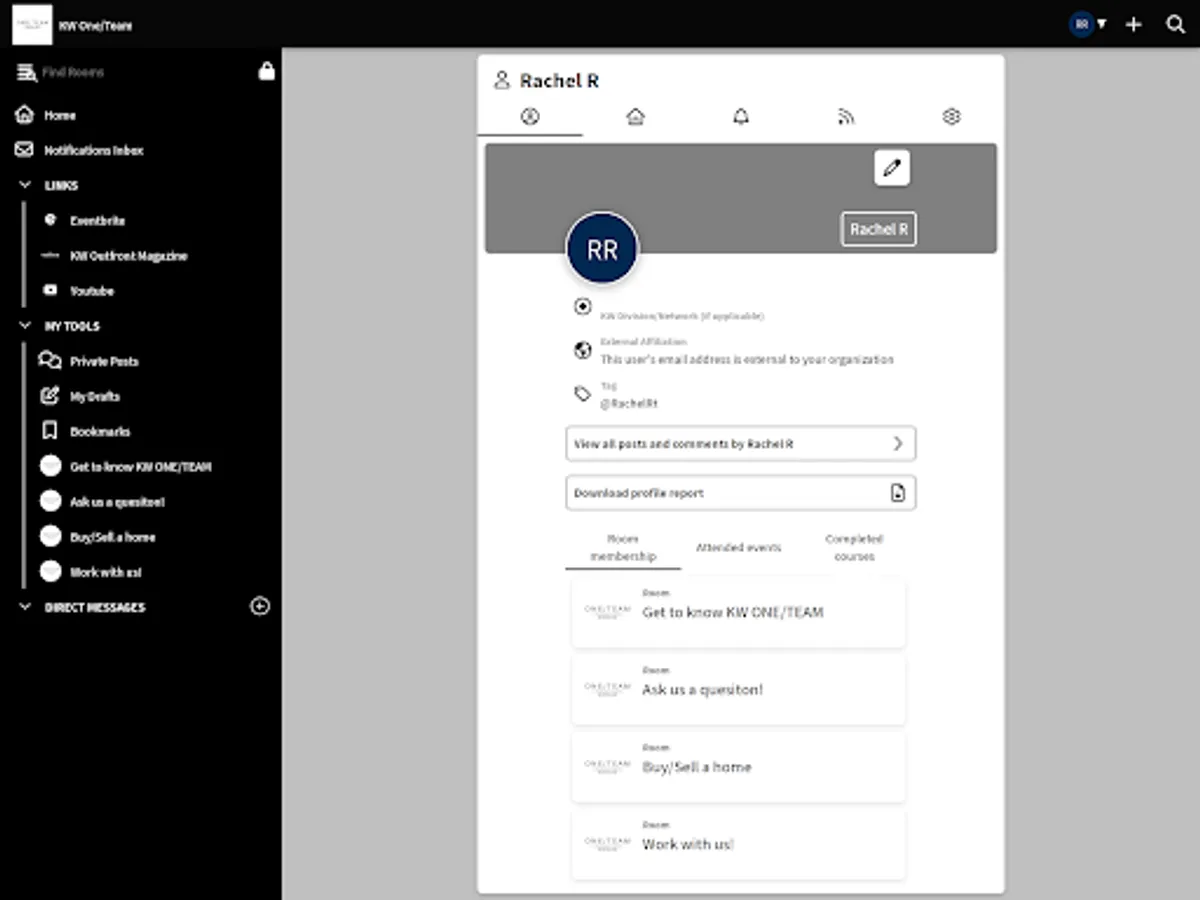
Task: Switch to Room membership tab
Action: pos(623,547)
